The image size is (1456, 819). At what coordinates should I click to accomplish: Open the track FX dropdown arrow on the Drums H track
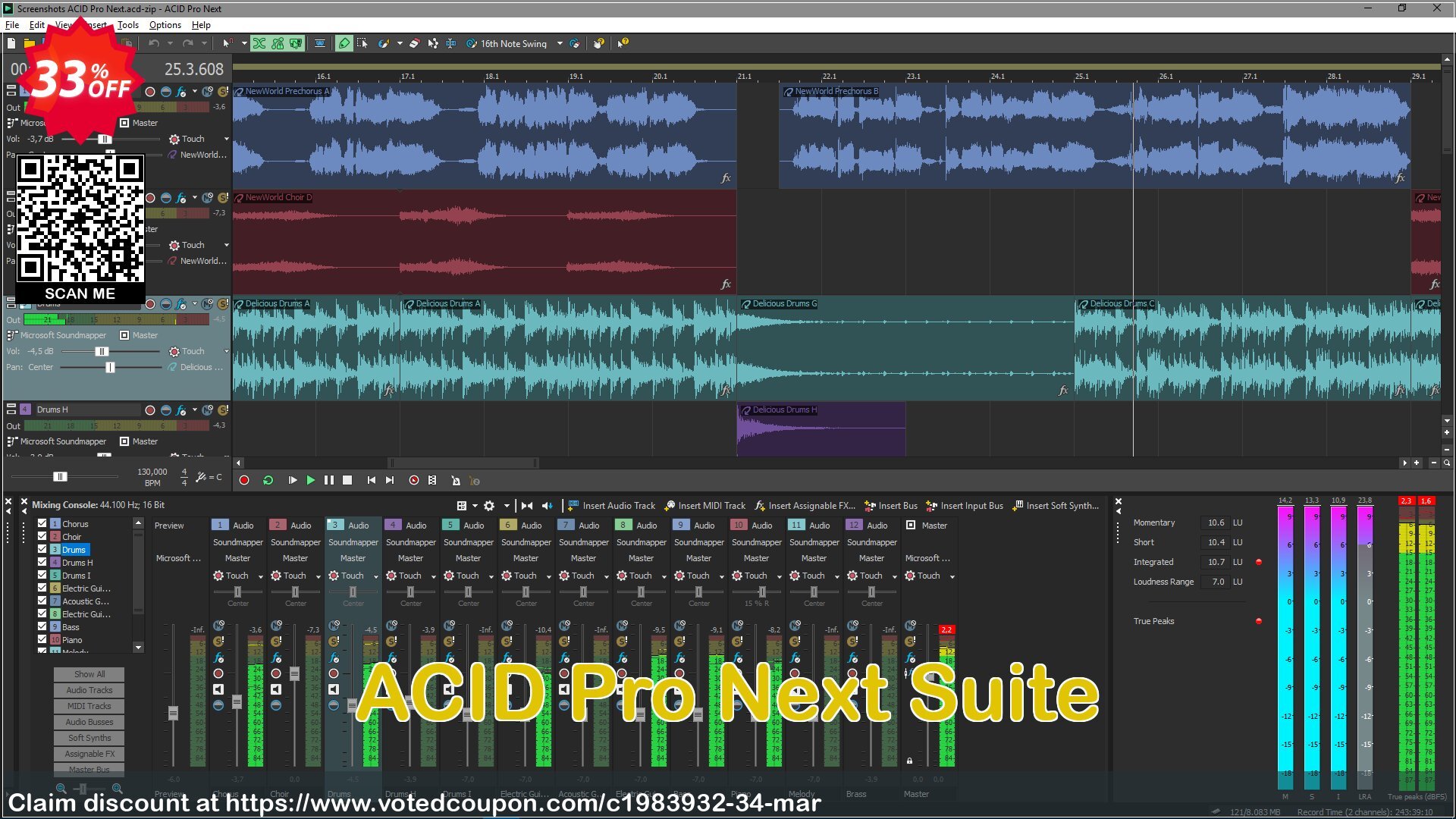click(x=195, y=409)
